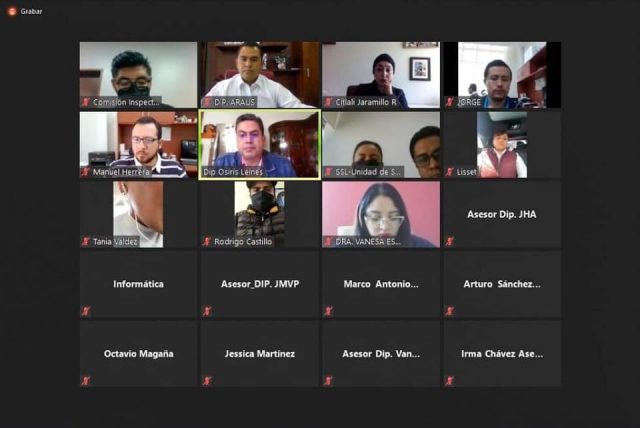
Task: Select the Dip Osiris Leines video tile
Action: (x=260, y=144)
